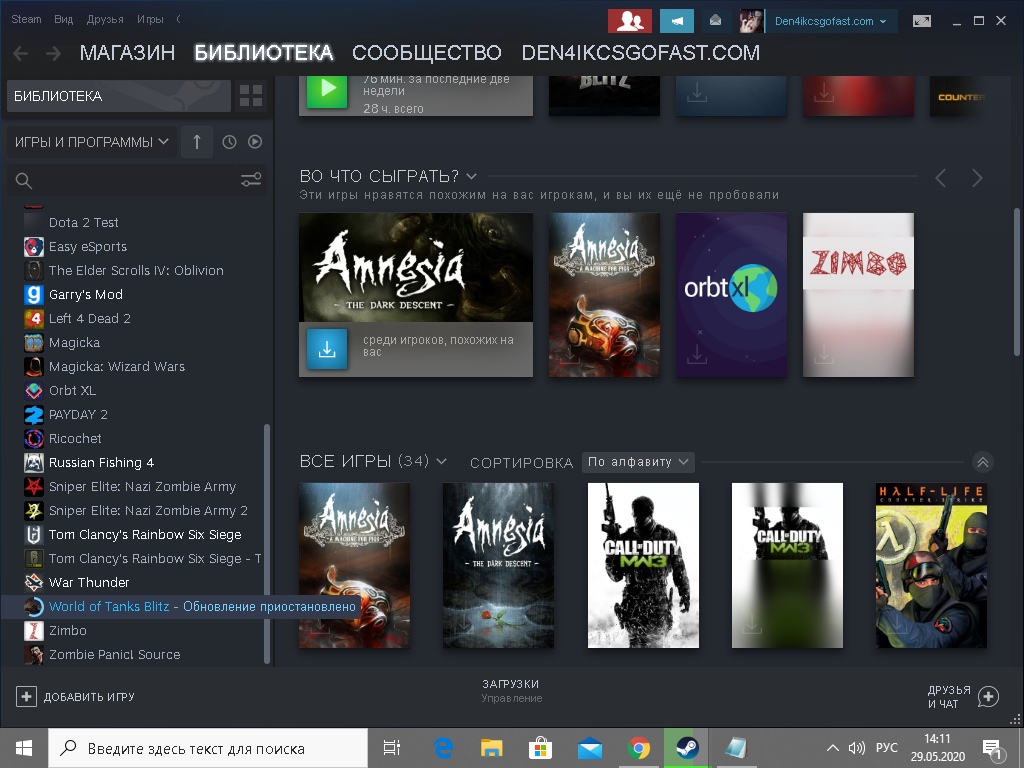Open Amnesia A Machine for Pigs recommended cover
The image size is (1024, 768).
pyautogui.click(x=604, y=295)
